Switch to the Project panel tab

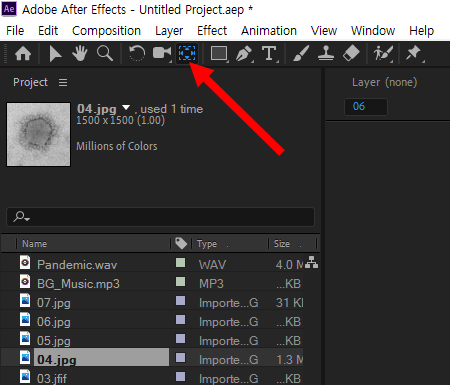[x=30, y=82]
